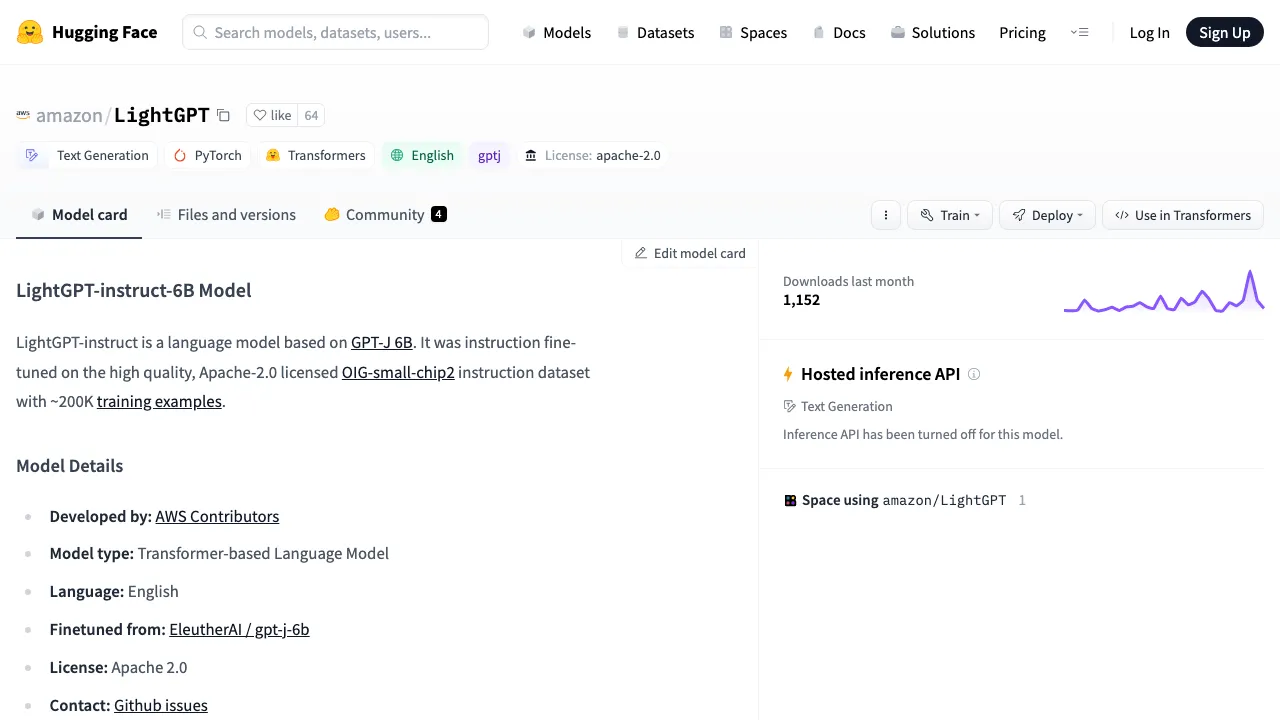Open Docs in top navigation
Screen dimensions: 1280x720
[839, 32]
